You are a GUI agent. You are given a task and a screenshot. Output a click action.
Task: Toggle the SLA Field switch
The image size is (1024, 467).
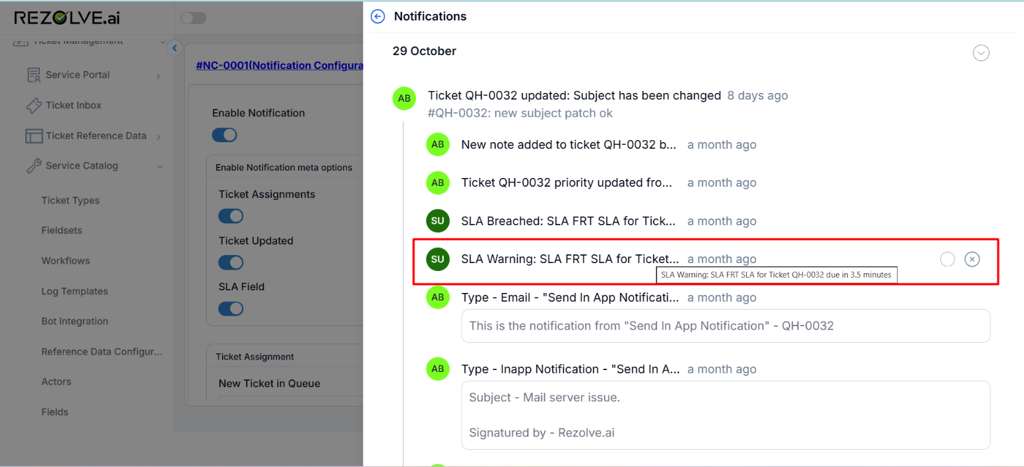(231, 309)
